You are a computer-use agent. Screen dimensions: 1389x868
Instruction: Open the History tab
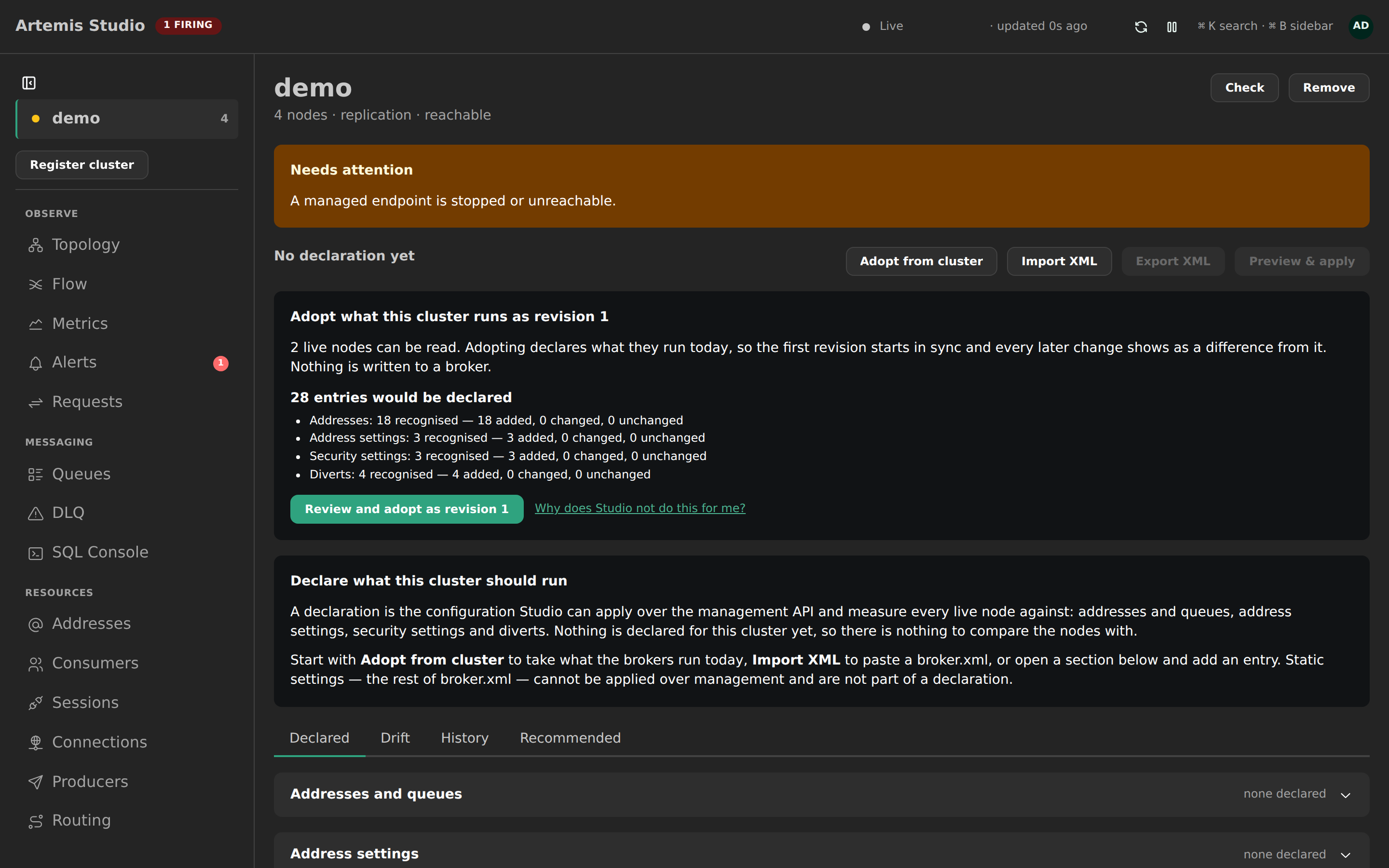[x=464, y=738]
